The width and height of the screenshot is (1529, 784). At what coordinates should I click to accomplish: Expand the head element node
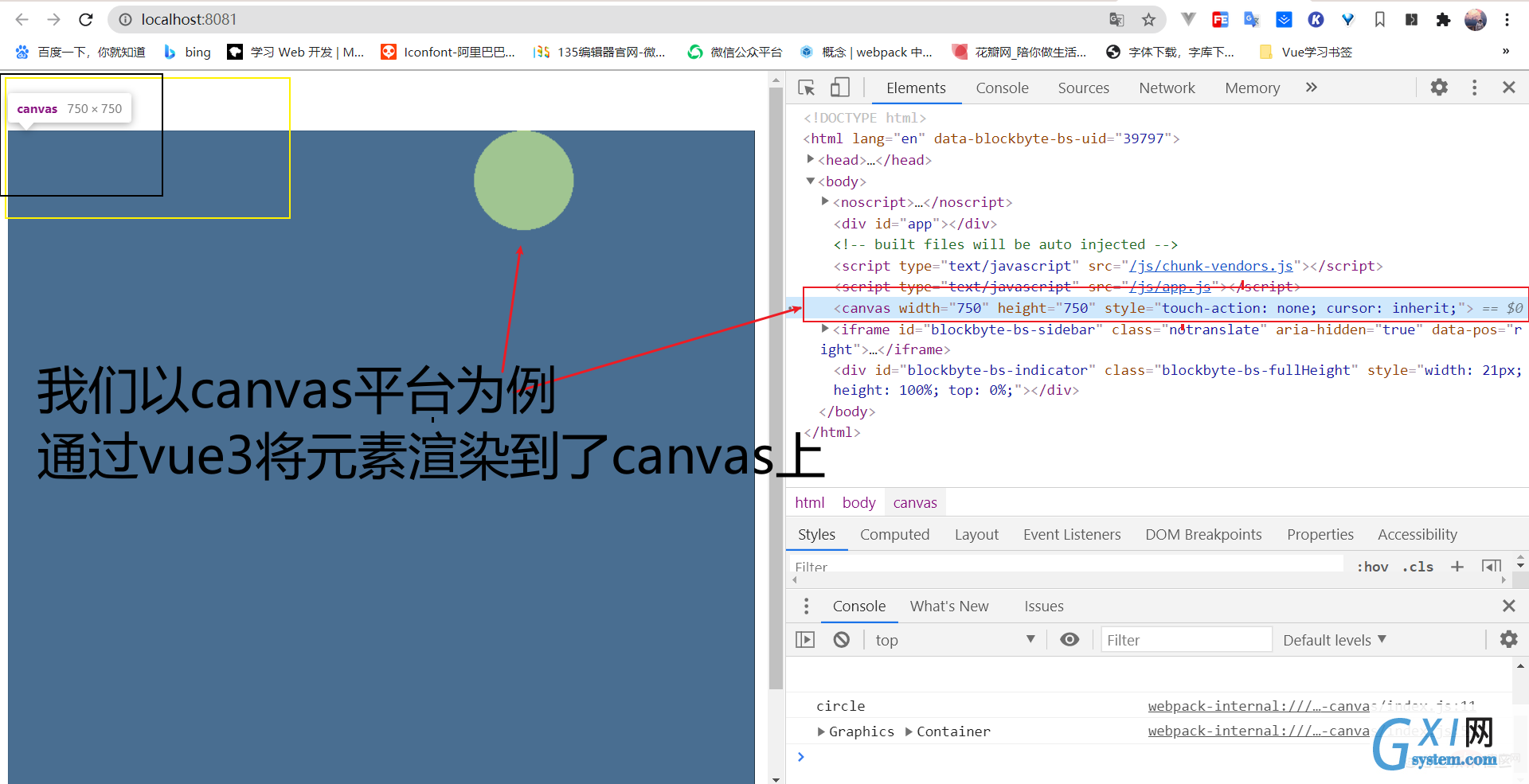810,159
